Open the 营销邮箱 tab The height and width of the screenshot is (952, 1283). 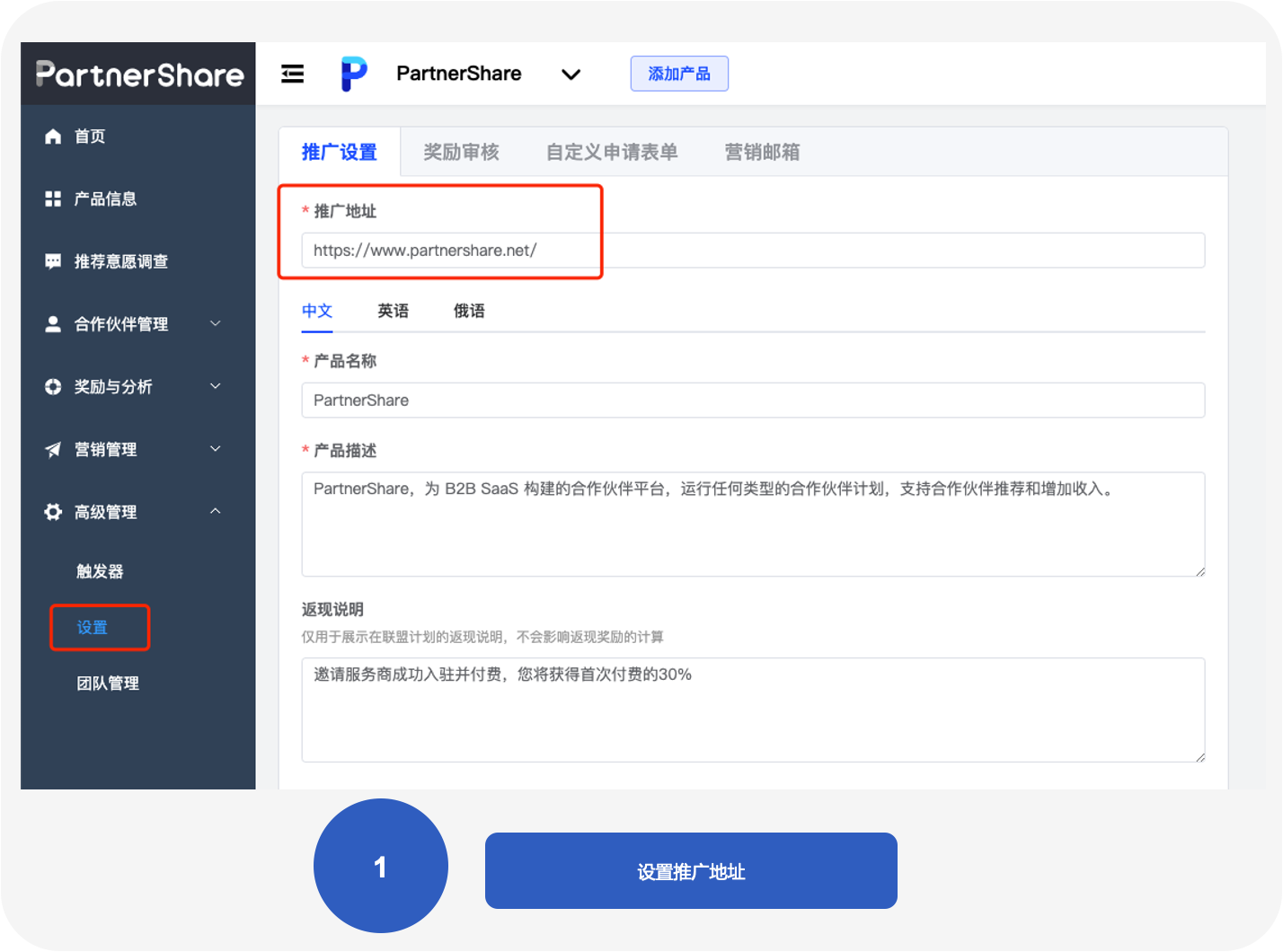[761, 152]
